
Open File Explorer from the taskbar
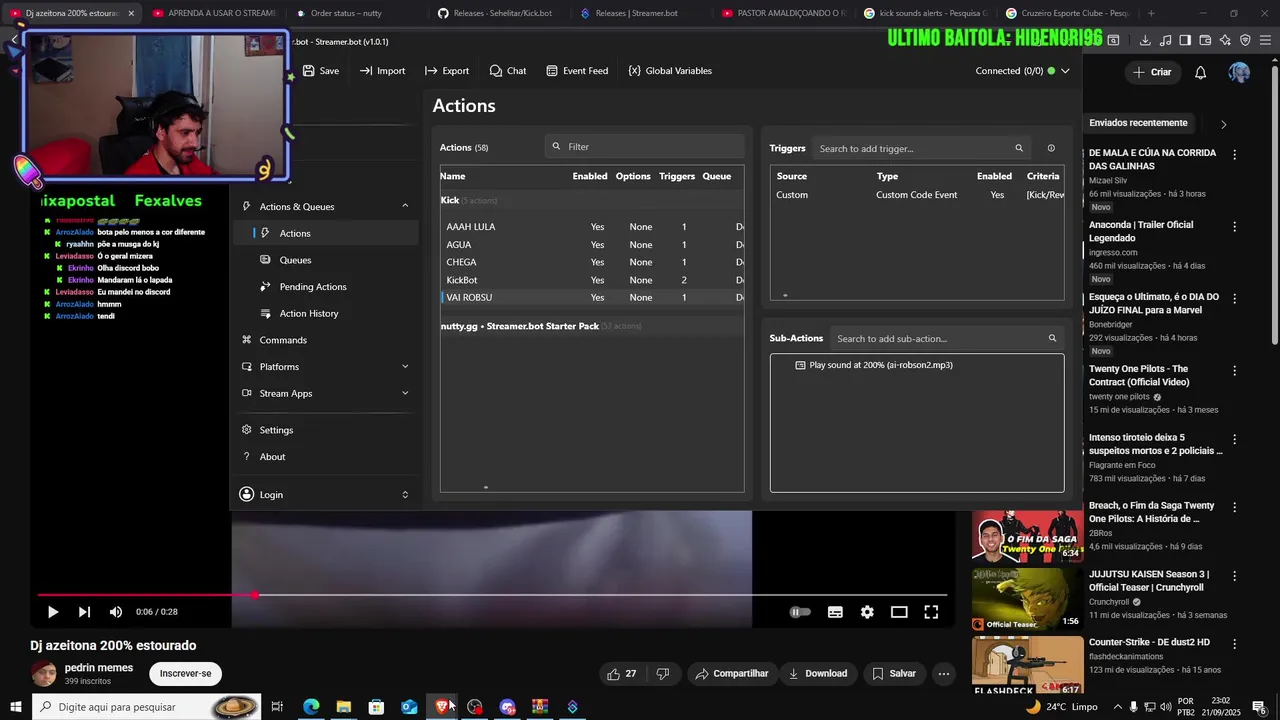coord(344,707)
